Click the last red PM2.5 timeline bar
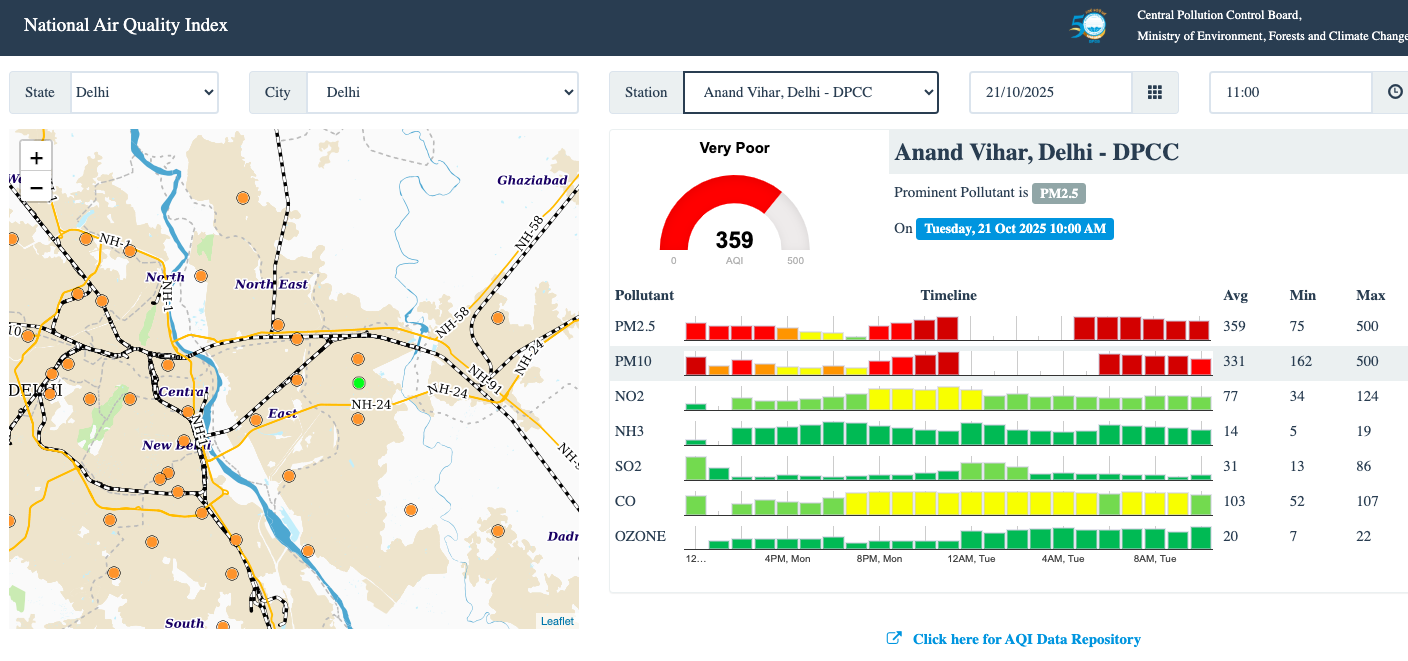The image size is (1408, 661). (x=1200, y=330)
